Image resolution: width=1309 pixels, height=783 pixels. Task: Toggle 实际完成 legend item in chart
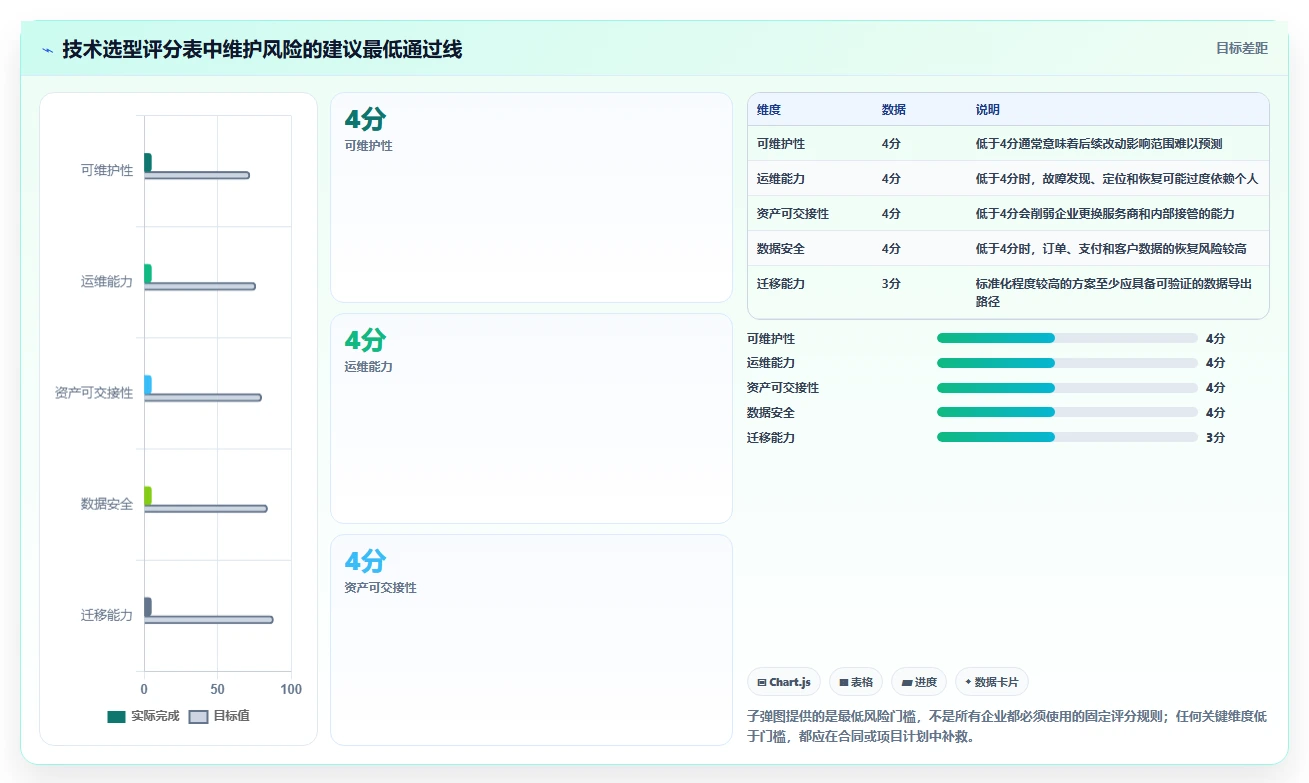(x=143, y=716)
